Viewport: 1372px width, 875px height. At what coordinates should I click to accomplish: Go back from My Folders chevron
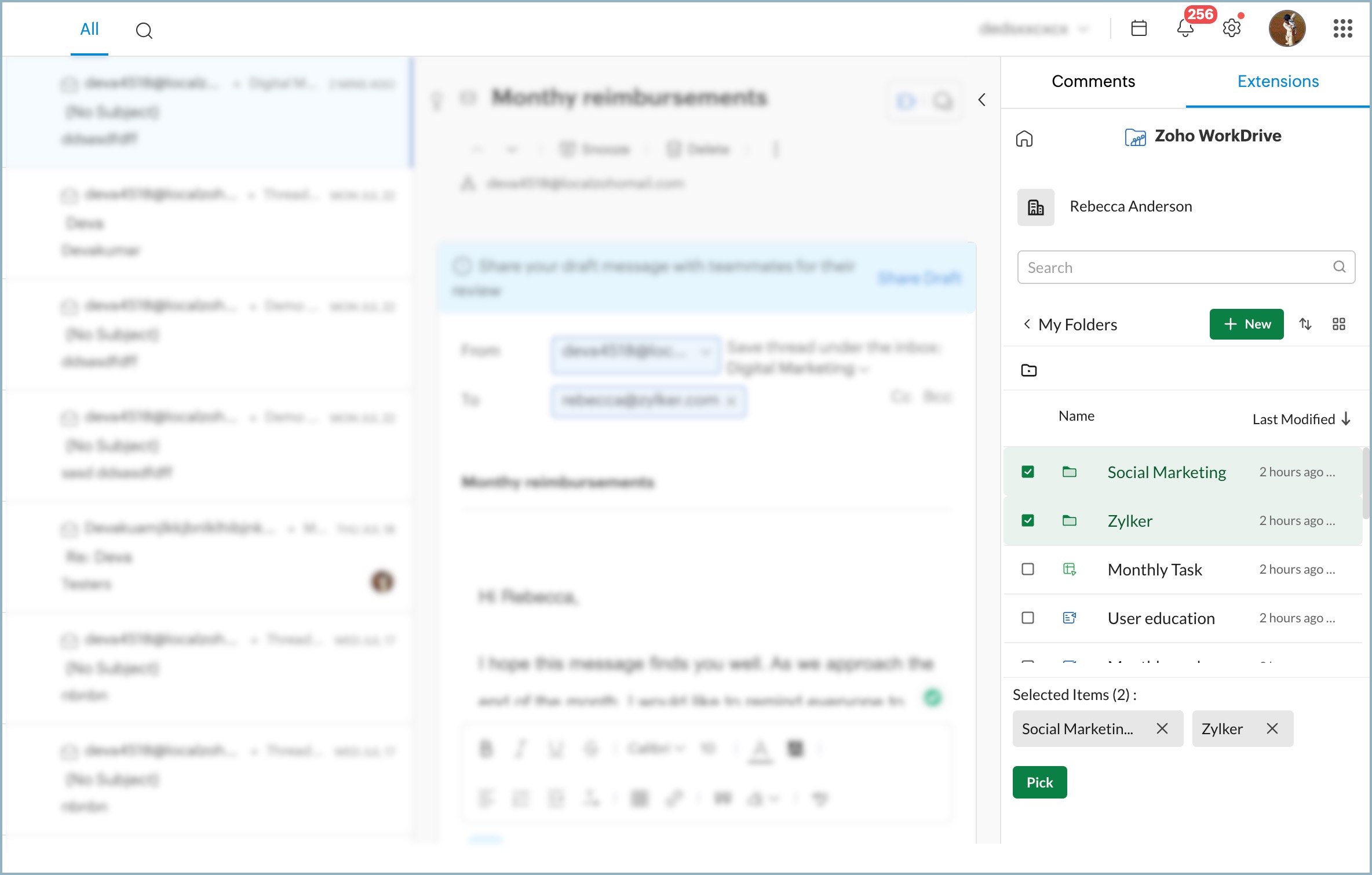point(1027,324)
